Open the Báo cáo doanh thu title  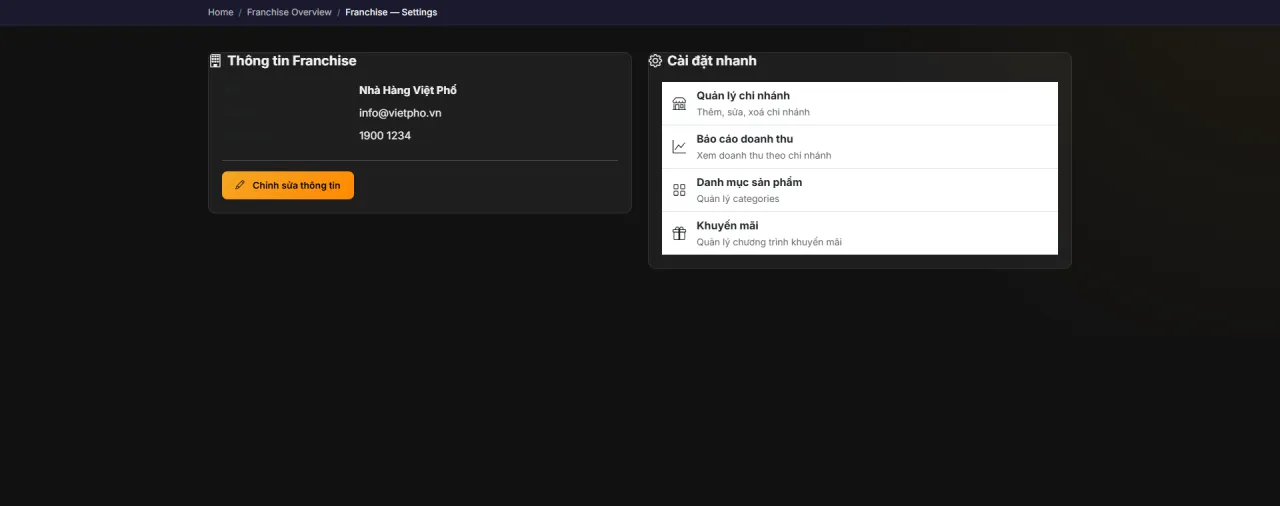coord(745,139)
